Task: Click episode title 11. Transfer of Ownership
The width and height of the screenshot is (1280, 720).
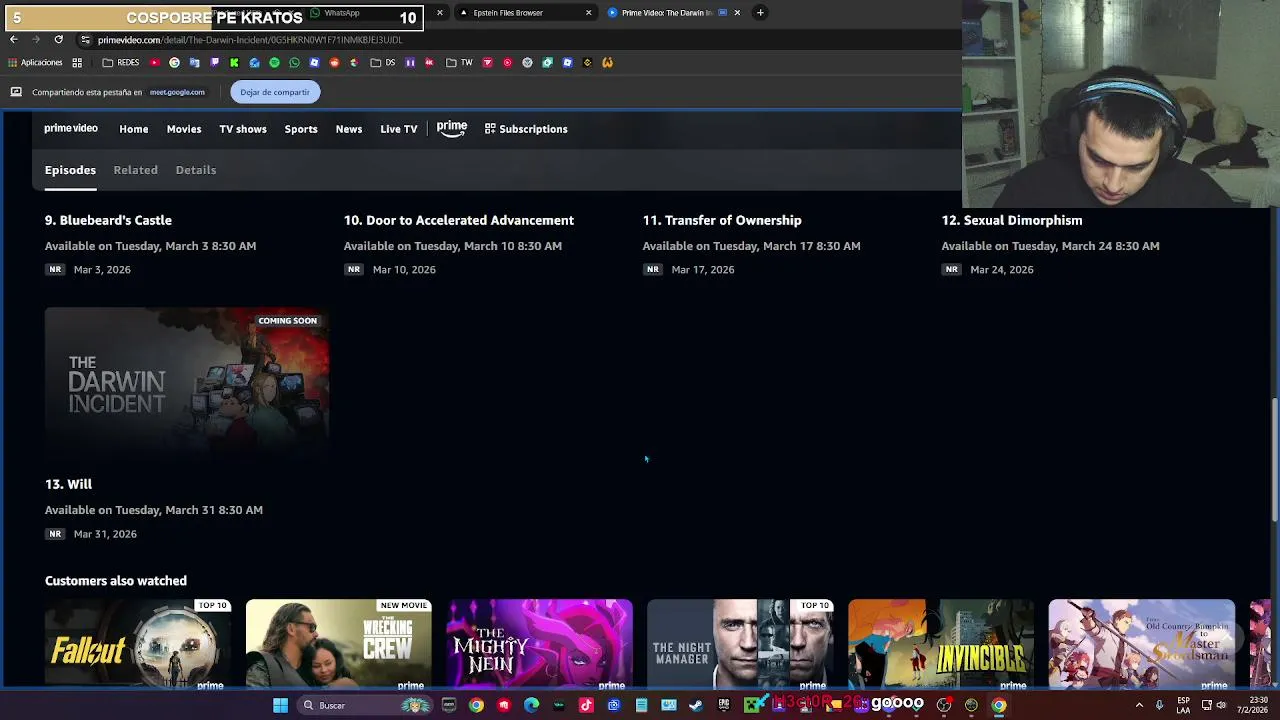Action: (x=722, y=220)
